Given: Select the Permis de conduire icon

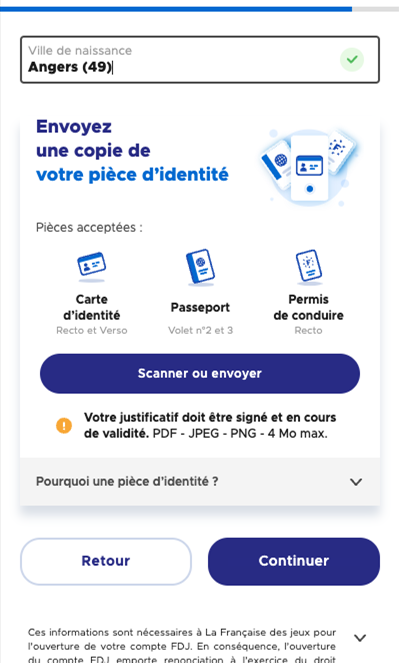Looking at the screenshot, I should [309, 267].
